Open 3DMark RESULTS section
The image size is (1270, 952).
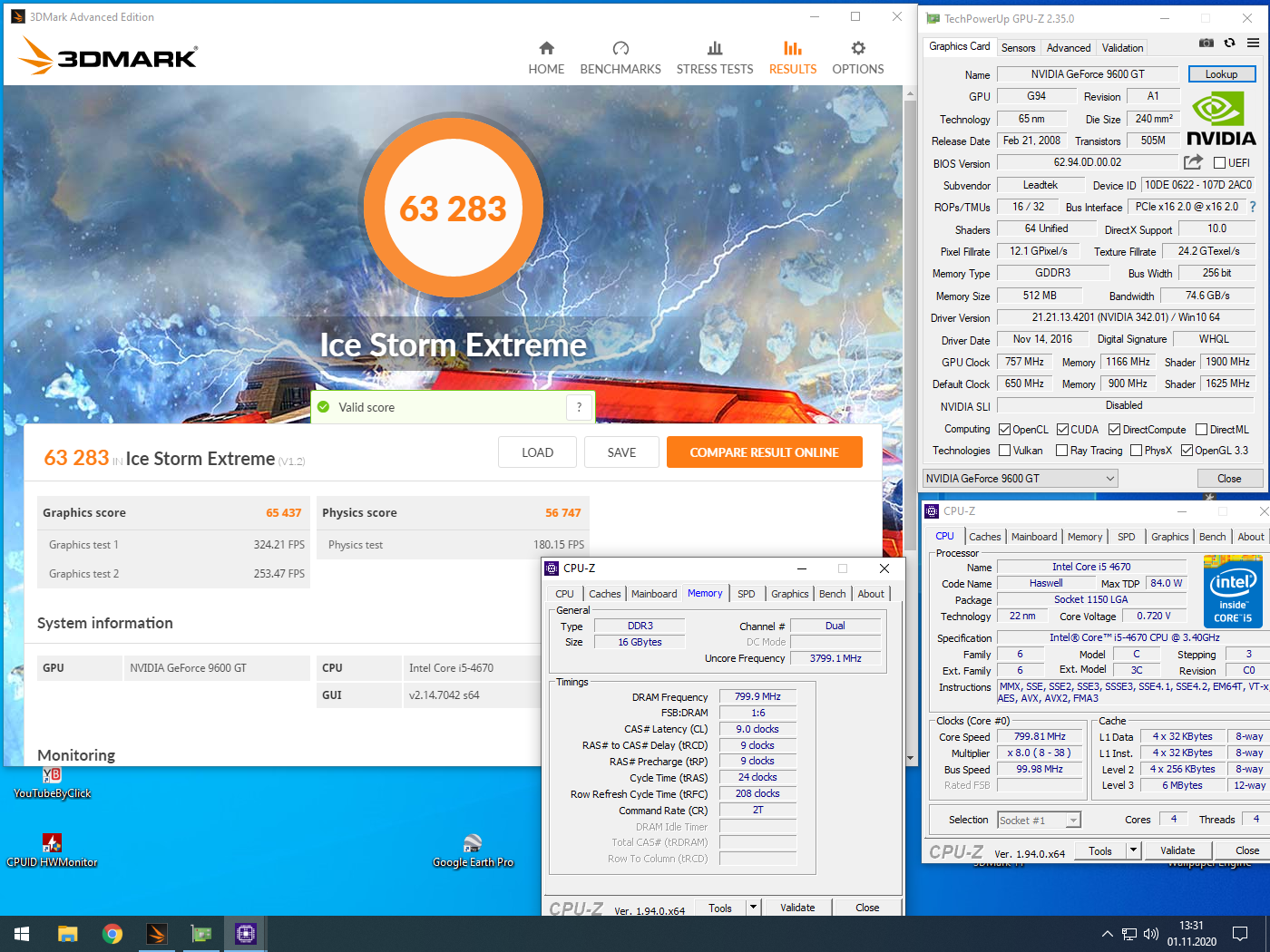click(793, 58)
